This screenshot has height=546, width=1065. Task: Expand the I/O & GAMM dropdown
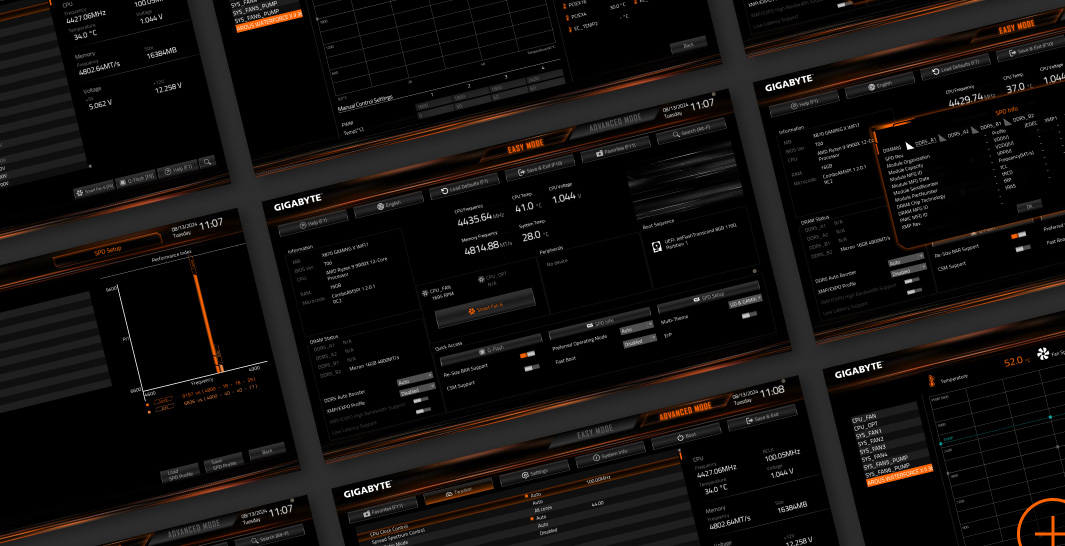[x=745, y=299]
